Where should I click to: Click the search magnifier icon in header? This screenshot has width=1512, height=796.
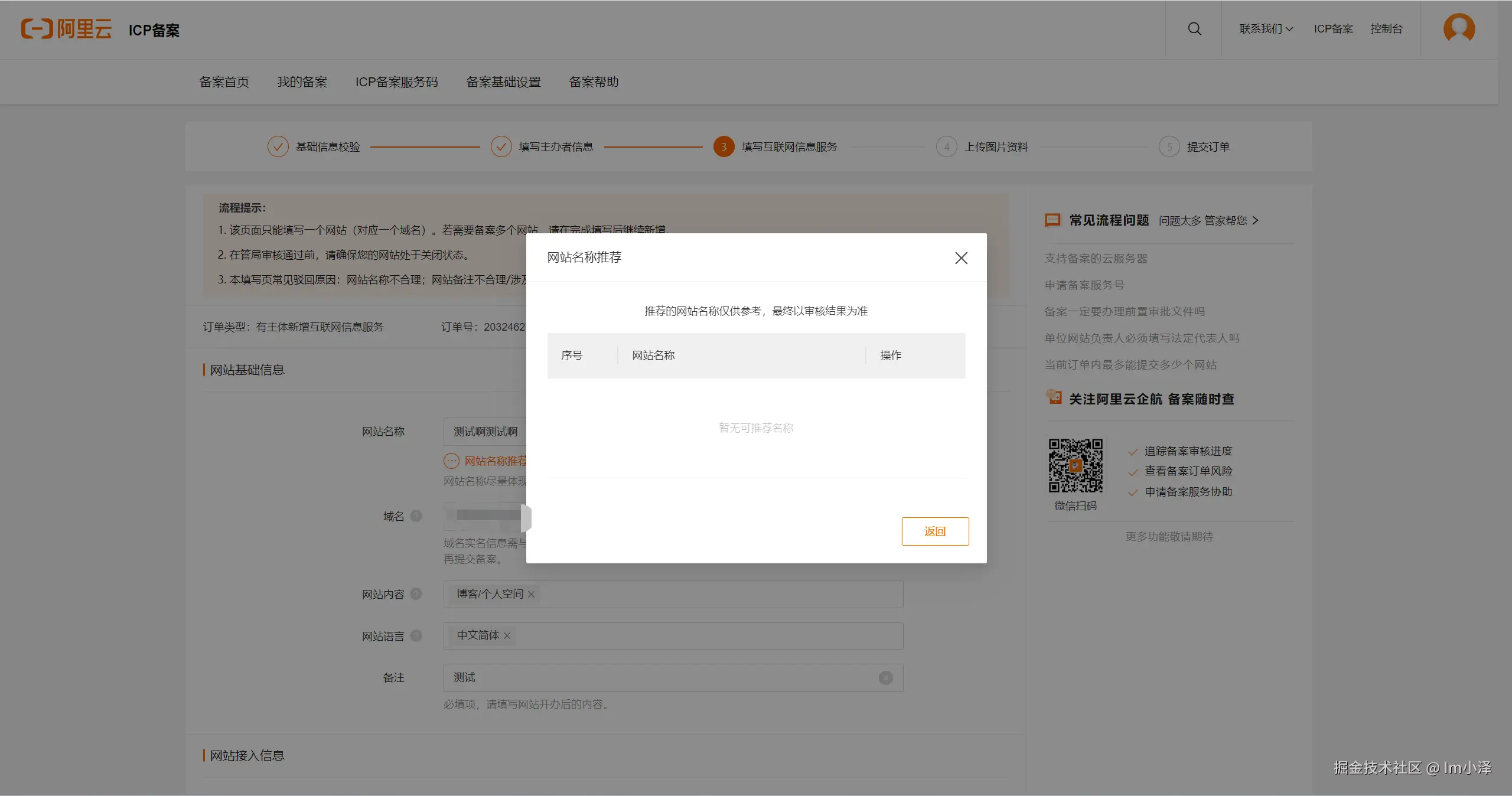tap(1194, 29)
